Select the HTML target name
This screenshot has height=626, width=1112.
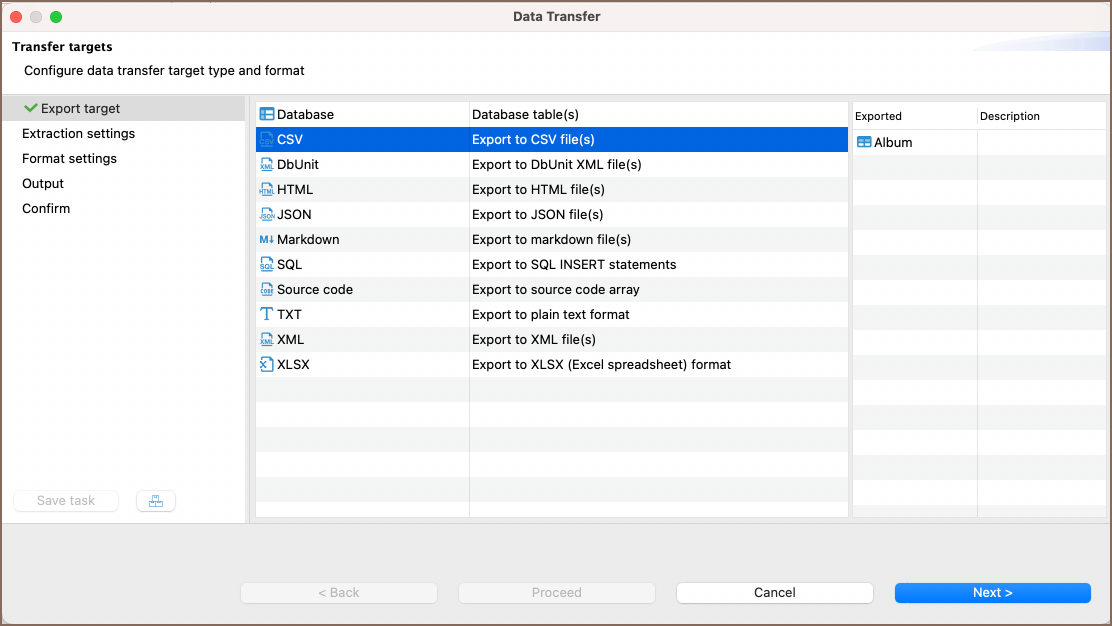pyautogui.click(x=295, y=189)
